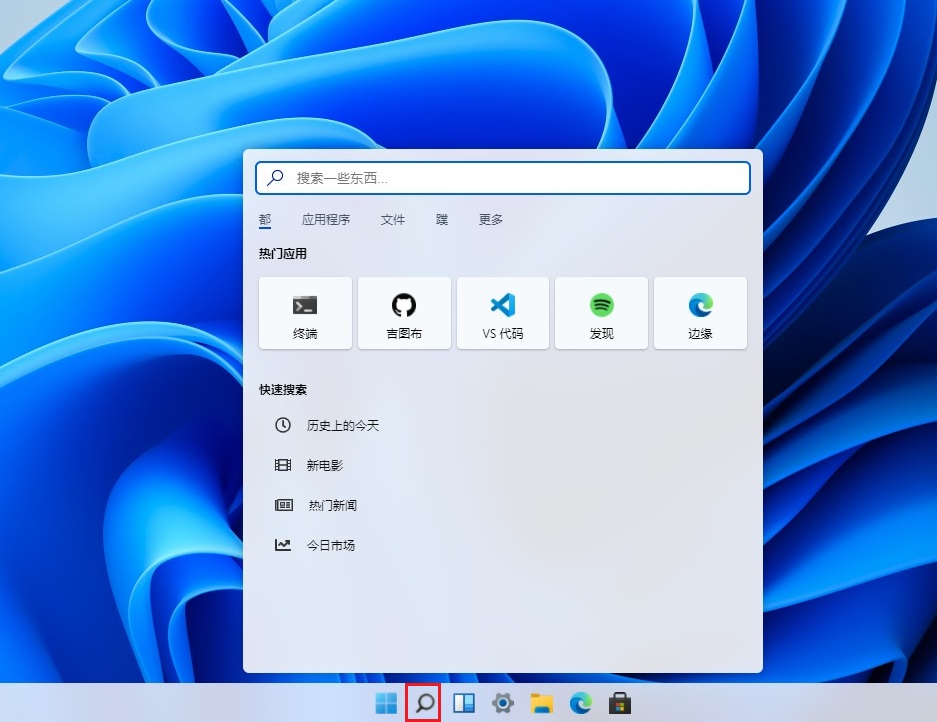Screen dimensions: 937x722
Task: Open the 文件 search filter tab
Action: tap(392, 219)
